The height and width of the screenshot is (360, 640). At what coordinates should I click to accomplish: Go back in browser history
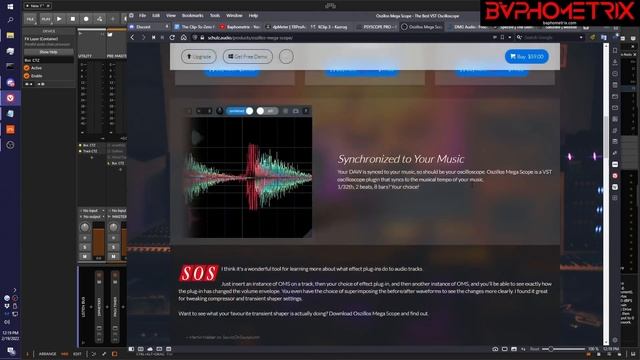coord(132,38)
